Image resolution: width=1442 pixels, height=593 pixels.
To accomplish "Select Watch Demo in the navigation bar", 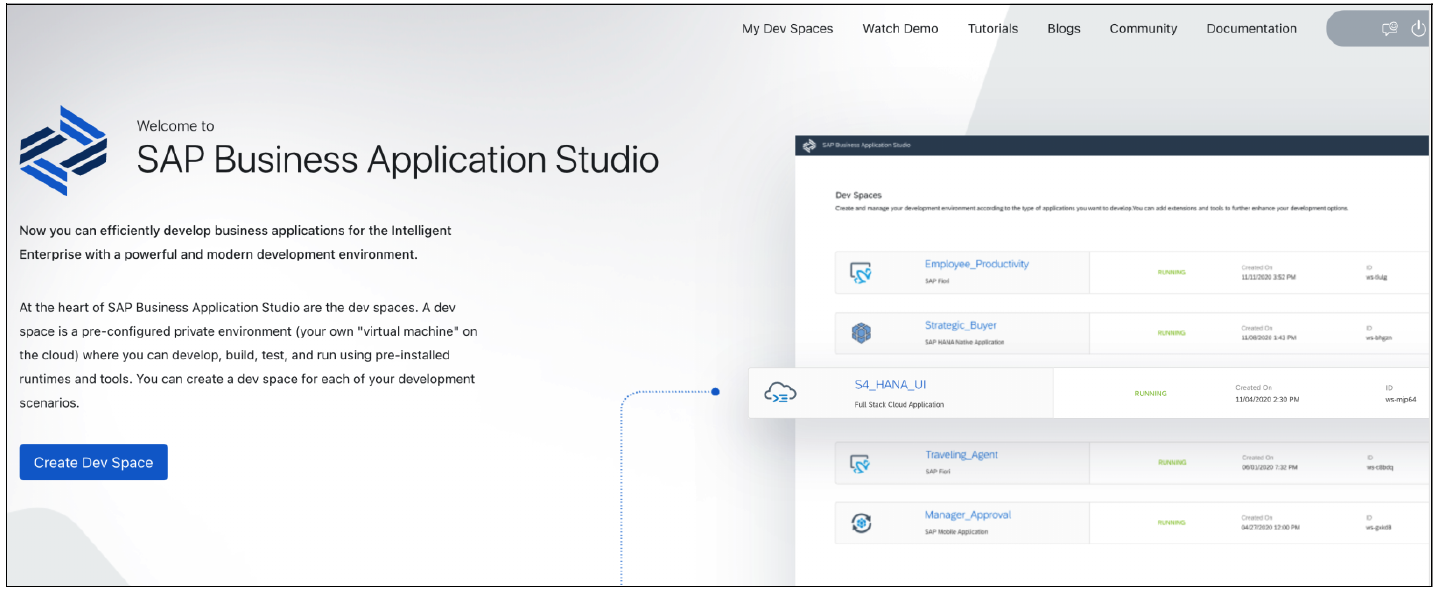I will coord(899,28).
